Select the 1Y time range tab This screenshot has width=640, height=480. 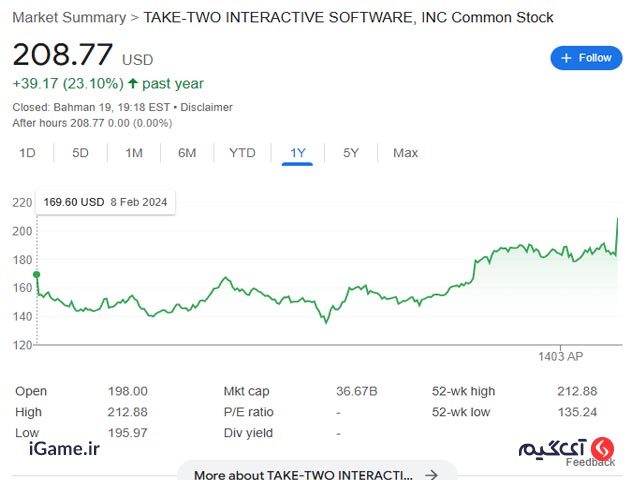(298, 153)
